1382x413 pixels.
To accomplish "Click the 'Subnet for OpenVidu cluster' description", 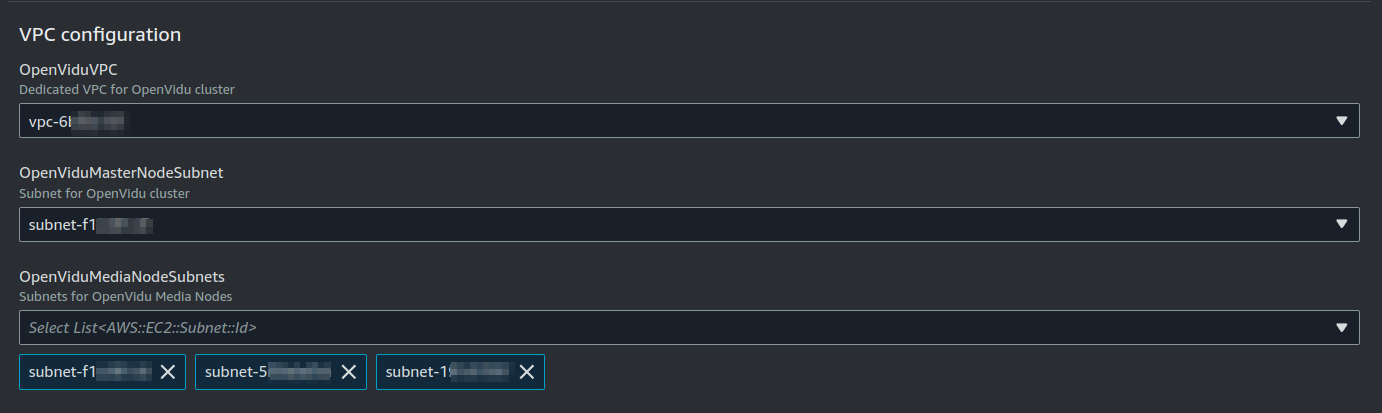I will [x=104, y=193].
